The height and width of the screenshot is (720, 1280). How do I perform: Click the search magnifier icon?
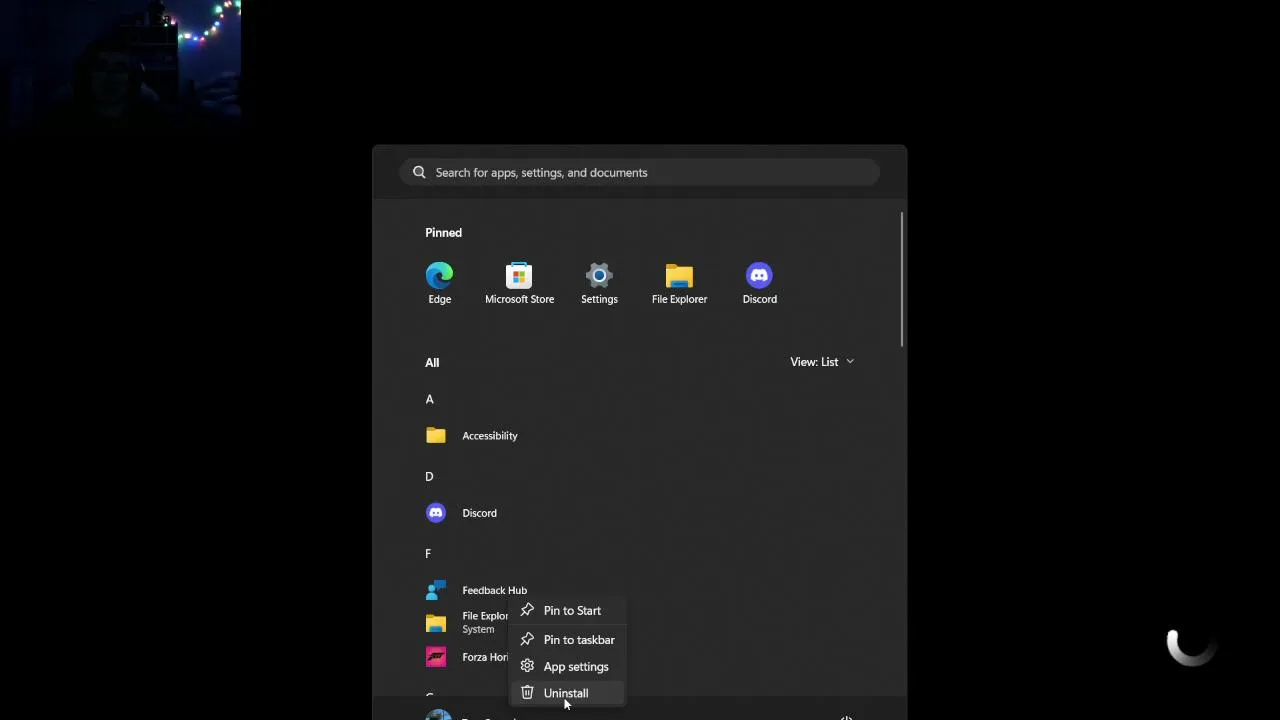tap(419, 172)
